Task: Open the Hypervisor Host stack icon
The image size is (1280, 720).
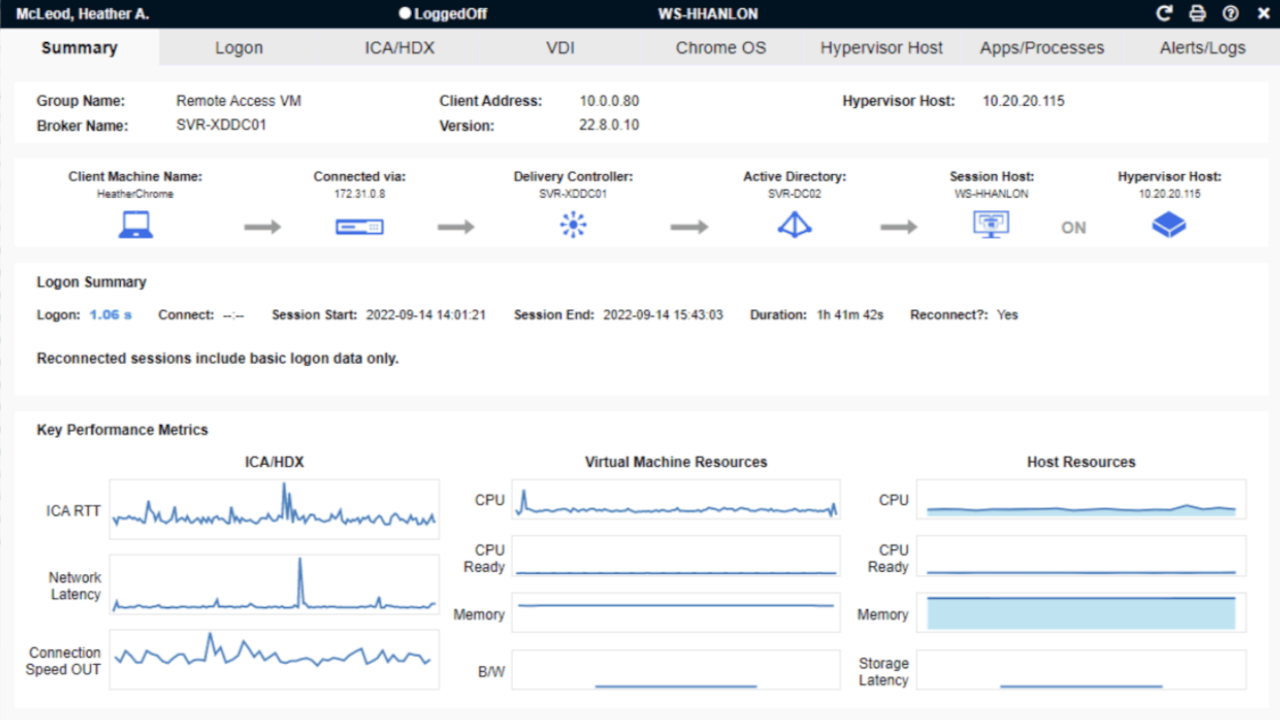Action: (1169, 226)
